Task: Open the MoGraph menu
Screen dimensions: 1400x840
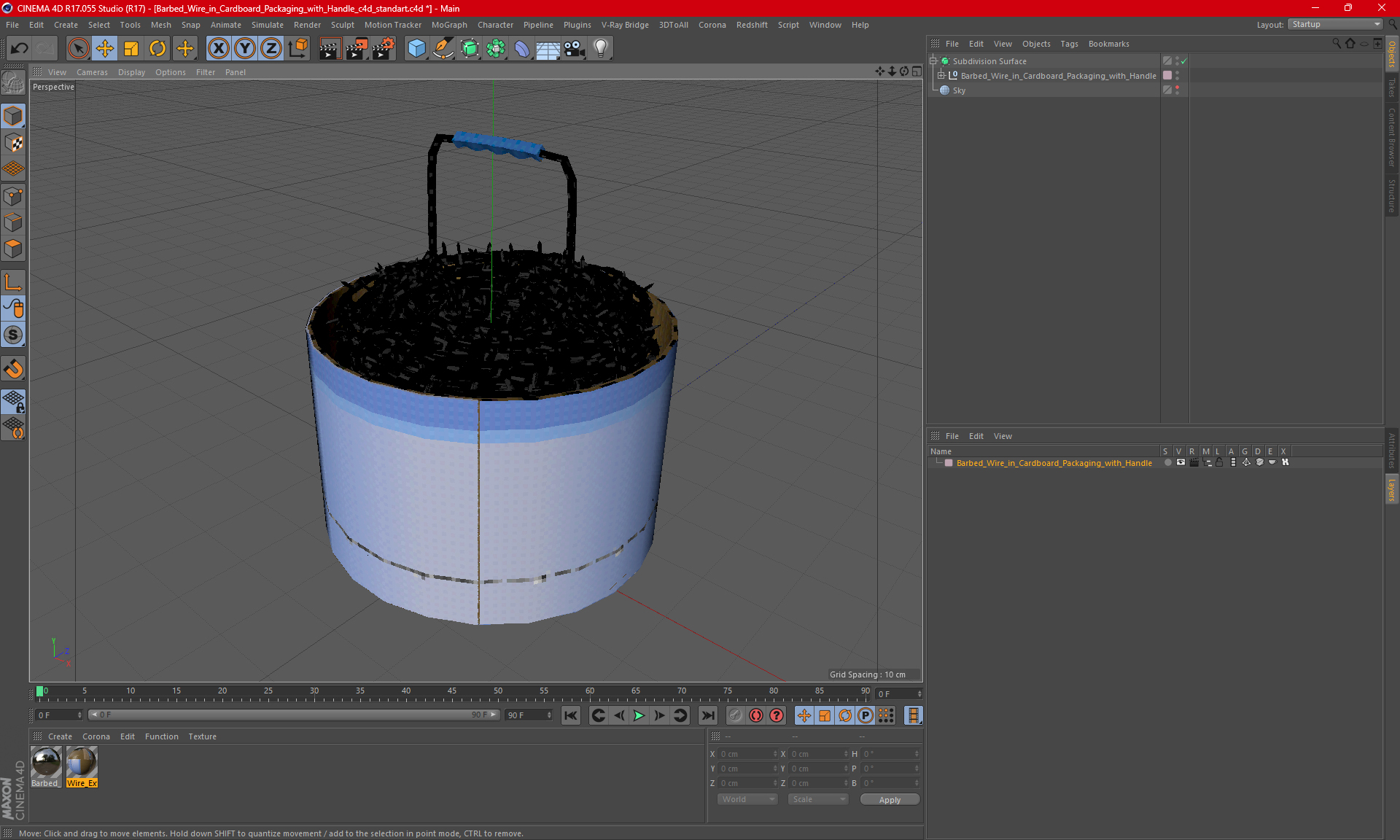Action: (449, 25)
